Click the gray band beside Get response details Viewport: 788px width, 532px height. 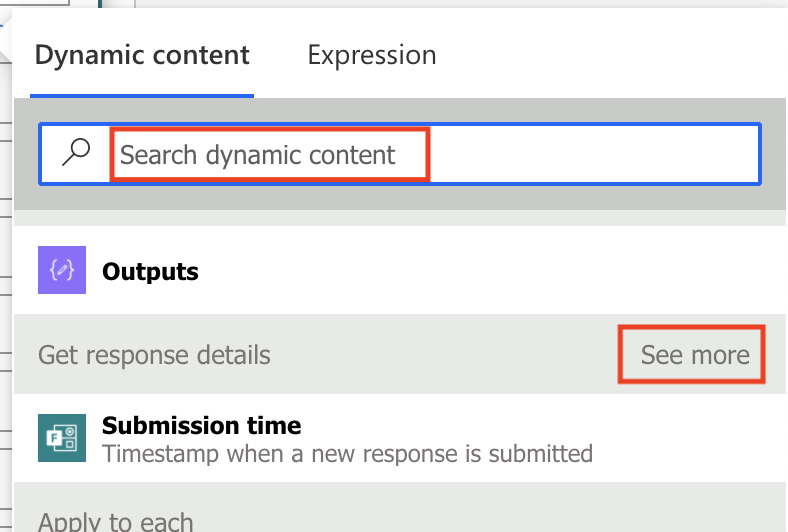(442, 355)
